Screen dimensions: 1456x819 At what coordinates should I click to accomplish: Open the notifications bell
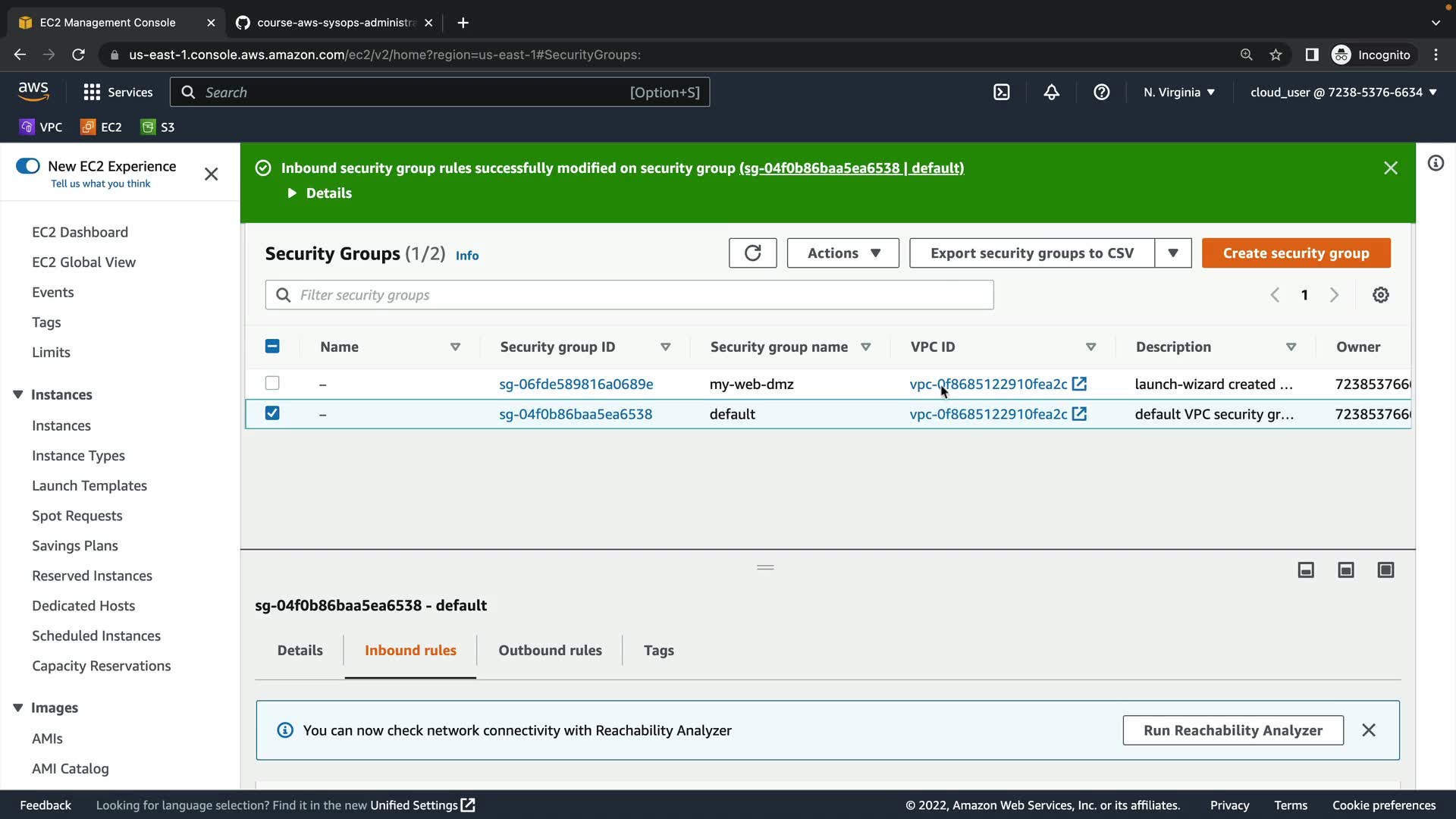[x=1052, y=92]
